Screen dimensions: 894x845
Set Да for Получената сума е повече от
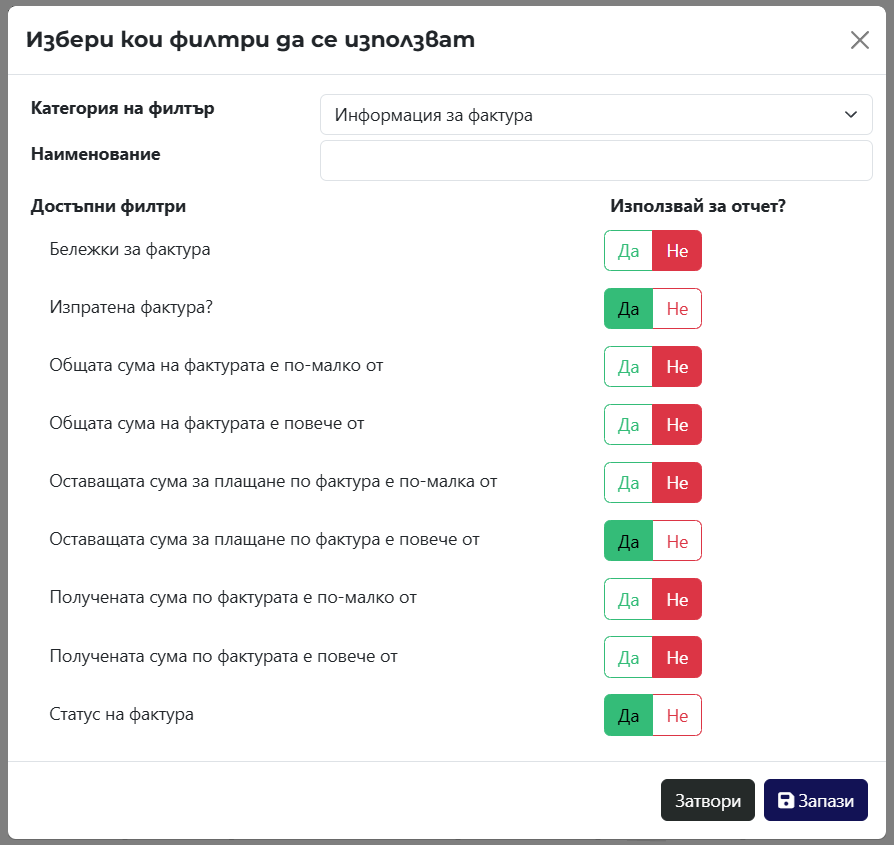pyautogui.click(x=628, y=657)
